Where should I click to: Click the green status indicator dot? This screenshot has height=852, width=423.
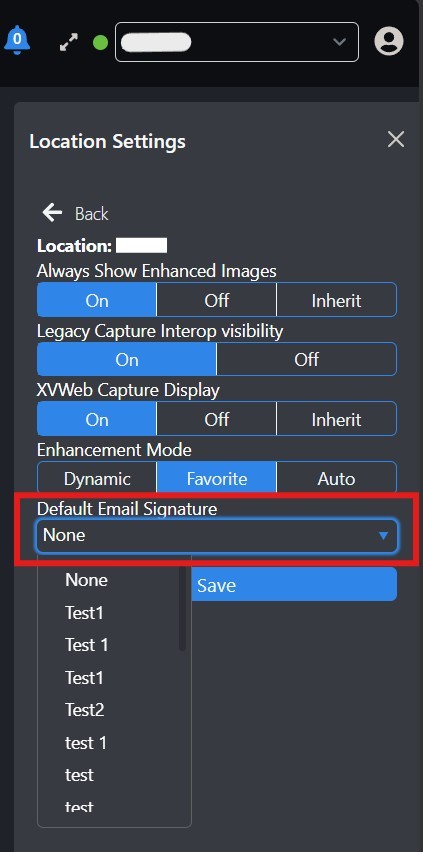pyautogui.click(x=101, y=42)
